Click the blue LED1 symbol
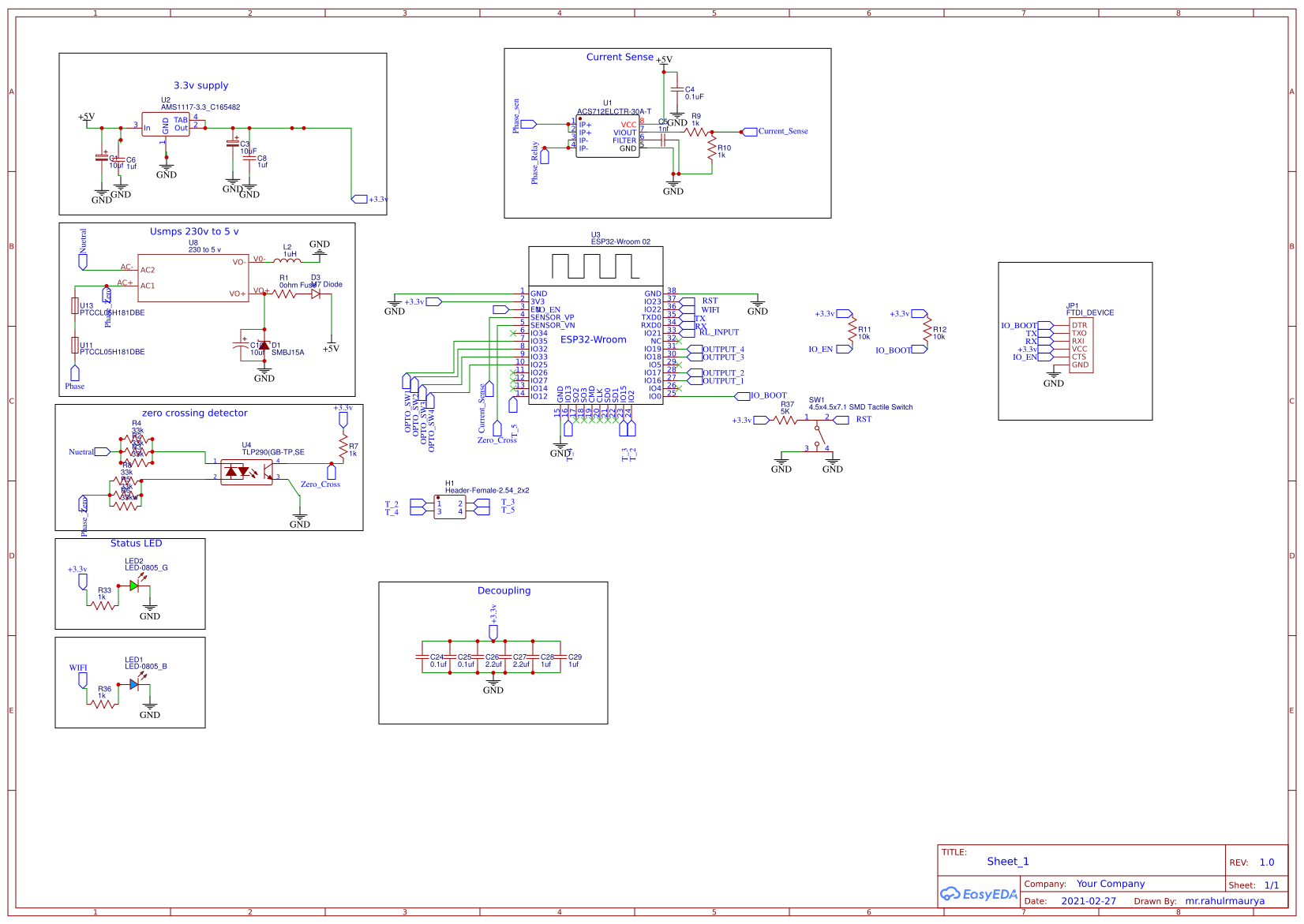 (134, 685)
